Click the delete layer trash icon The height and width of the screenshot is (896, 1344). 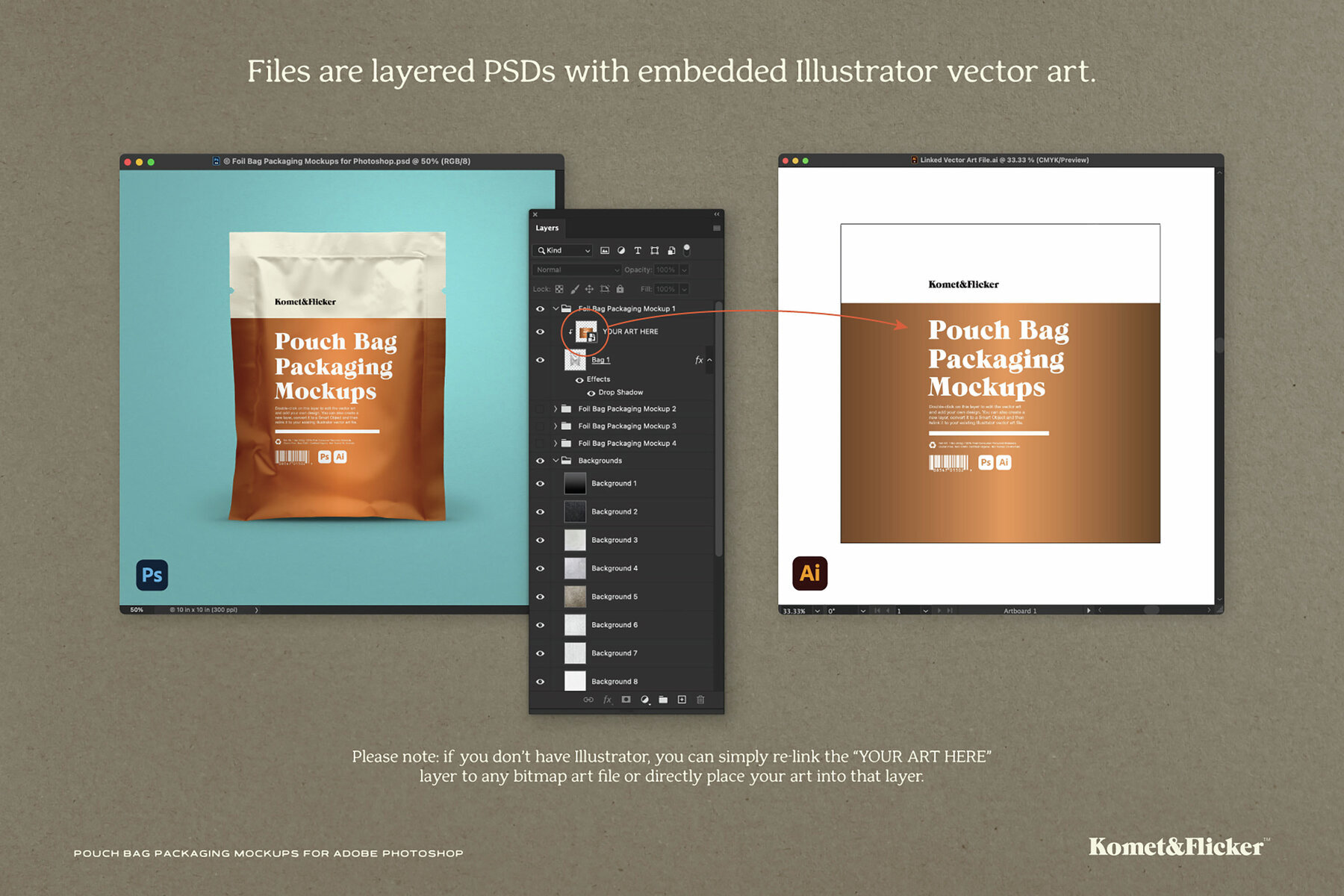[x=700, y=700]
